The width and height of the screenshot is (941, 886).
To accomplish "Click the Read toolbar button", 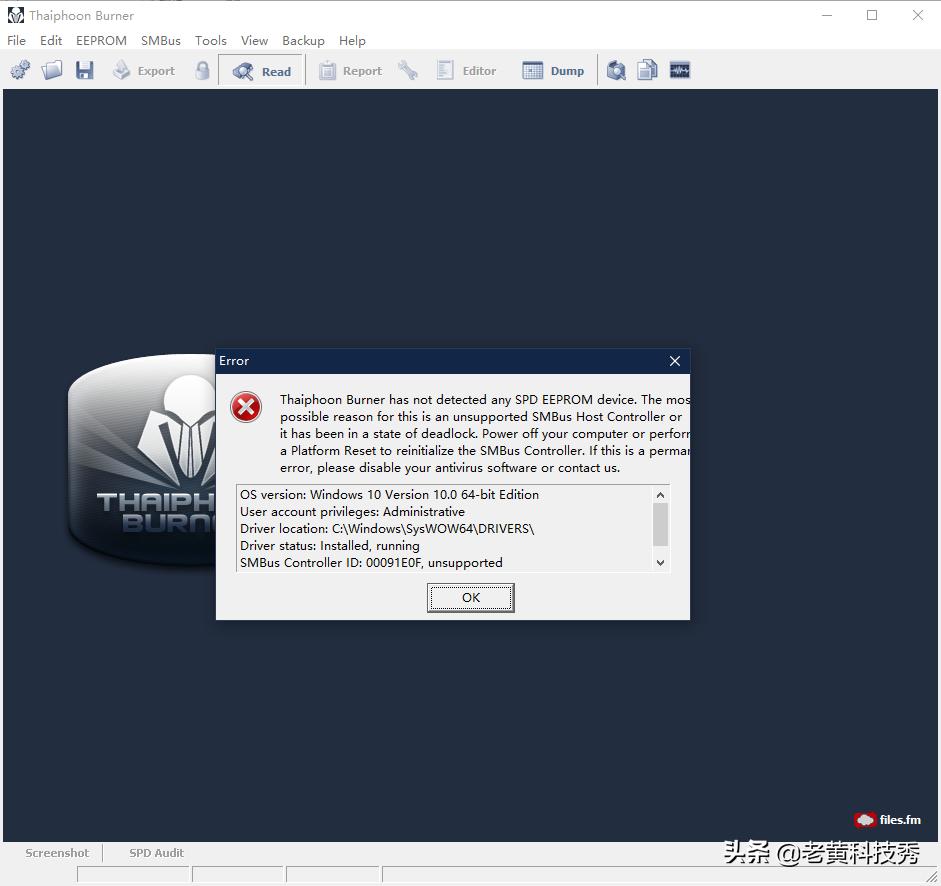I will tap(262, 71).
